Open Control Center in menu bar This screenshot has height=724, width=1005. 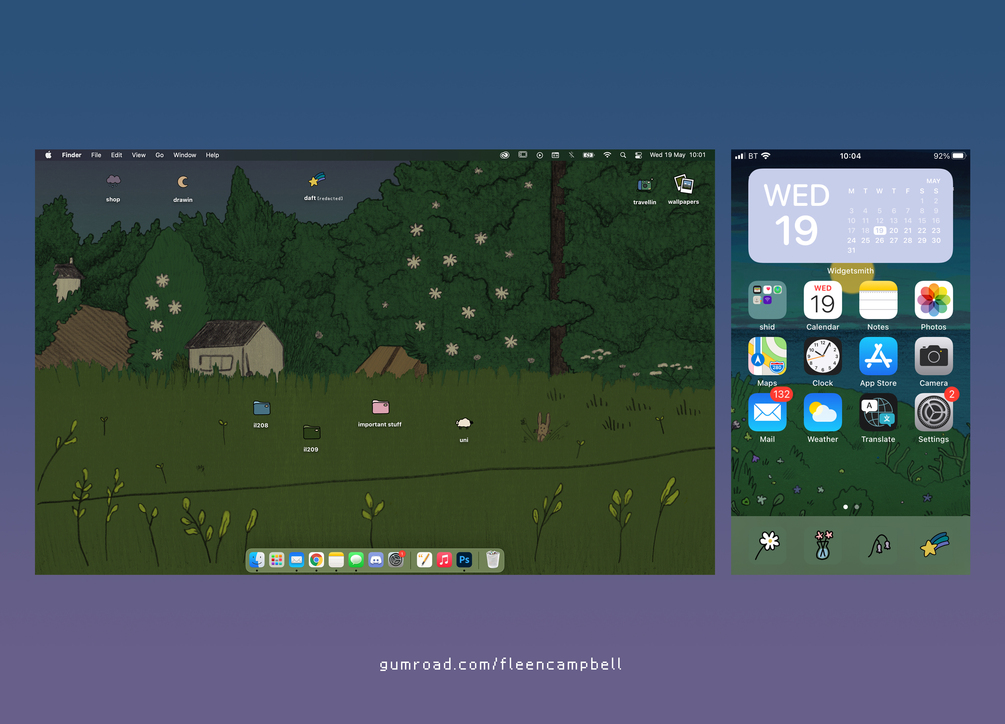(638, 155)
